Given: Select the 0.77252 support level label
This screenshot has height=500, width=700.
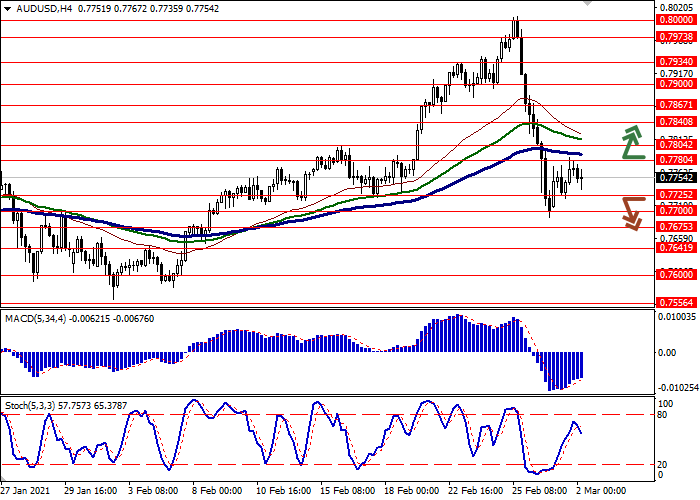Looking at the screenshot, I should coord(676,195).
